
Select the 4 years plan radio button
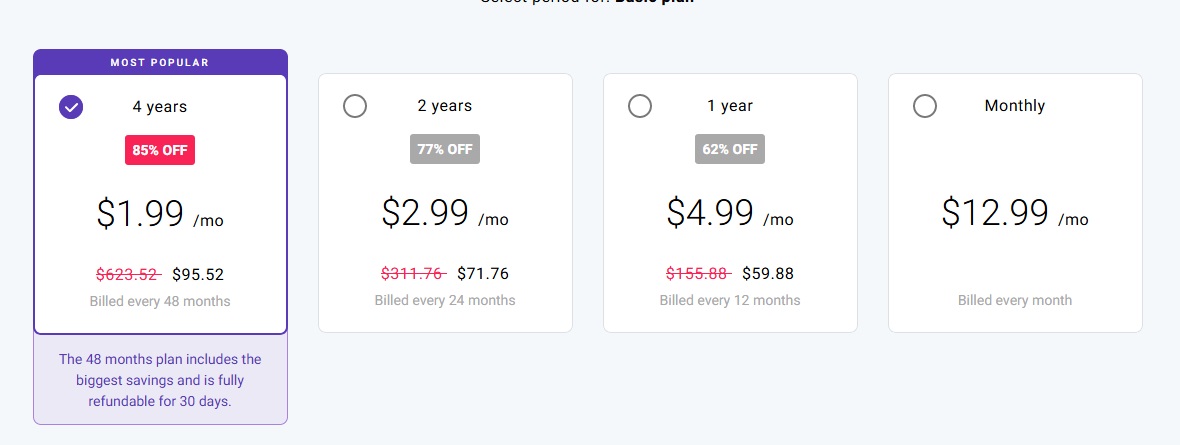point(71,107)
